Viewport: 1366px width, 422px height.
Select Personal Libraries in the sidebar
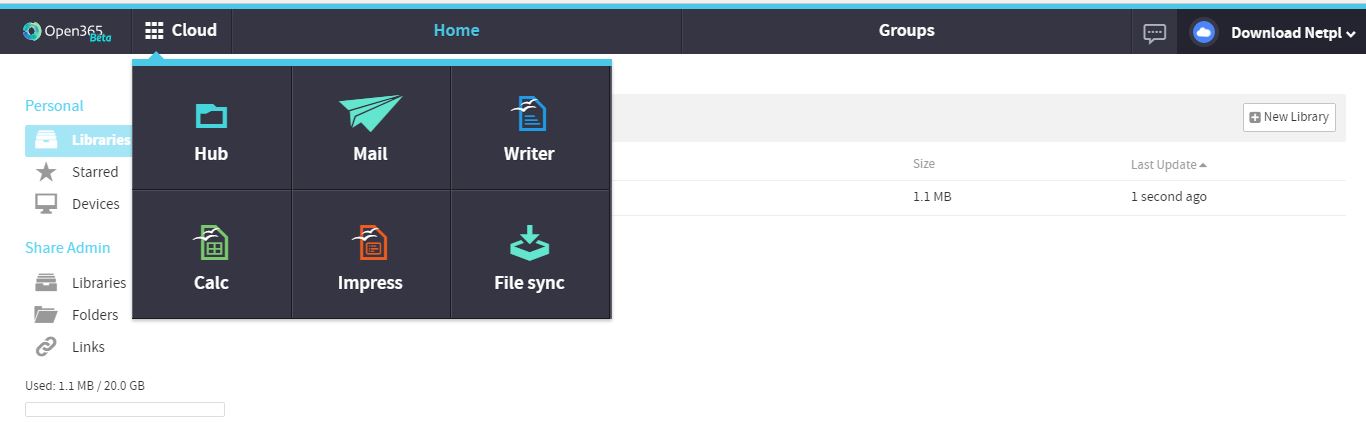click(78, 141)
